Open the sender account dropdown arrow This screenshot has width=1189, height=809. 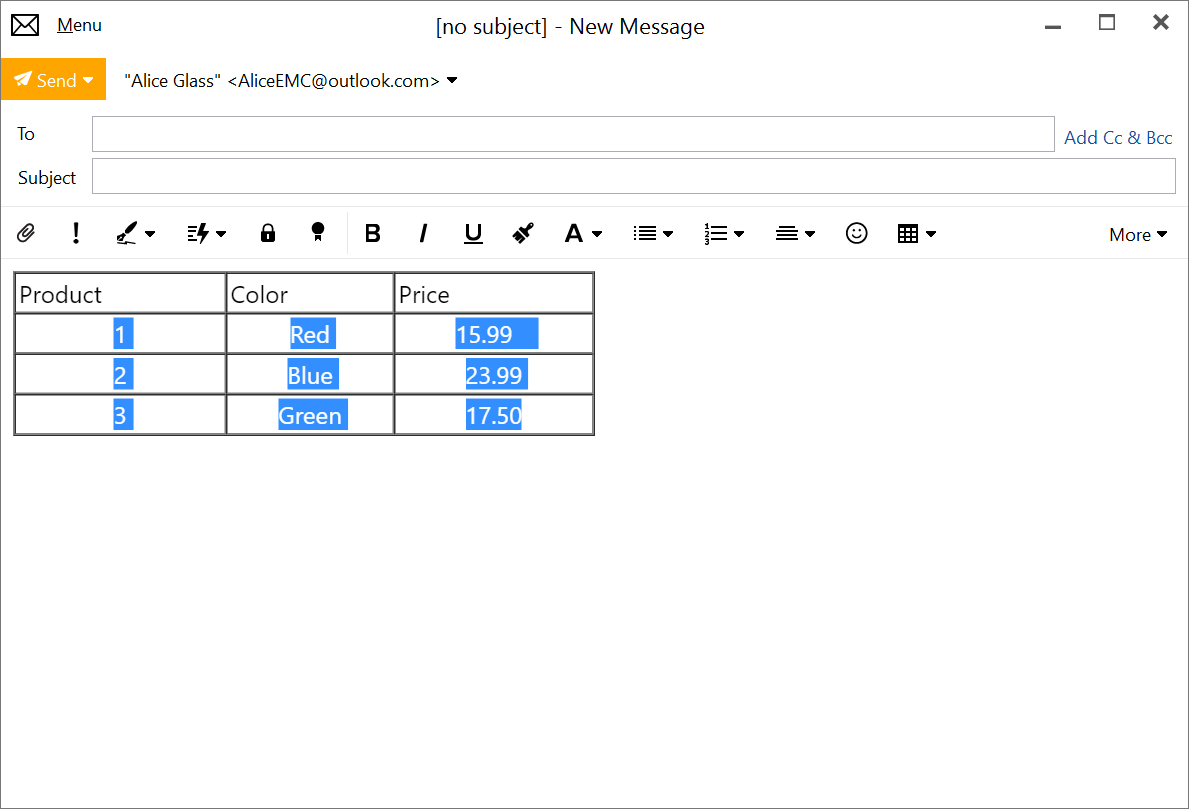pos(452,80)
